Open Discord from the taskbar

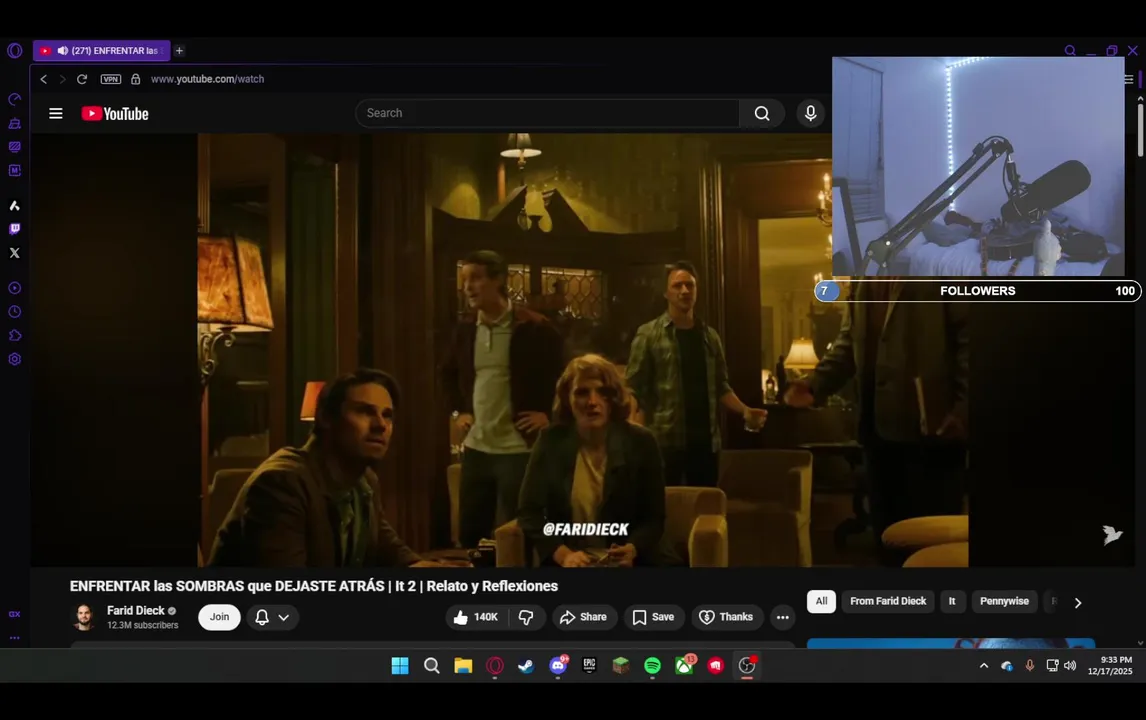[x=558, y=665]
